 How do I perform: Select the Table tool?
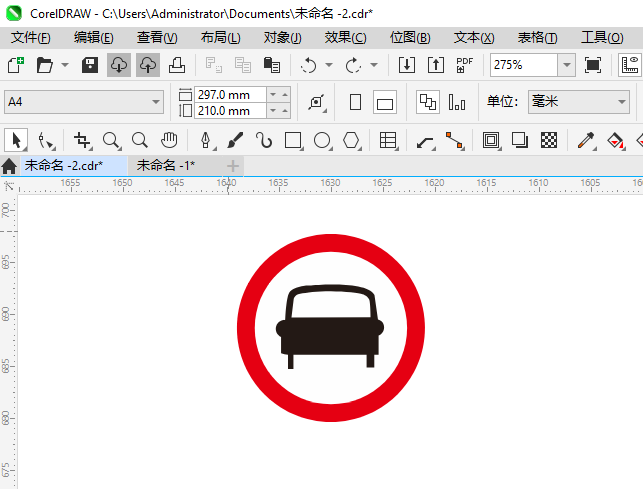click(x=388, y=140)
